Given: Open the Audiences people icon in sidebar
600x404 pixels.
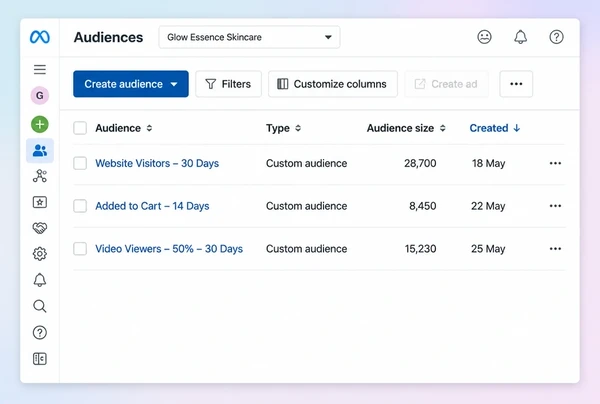Looking at the screenshot, I should click(40, 150).
